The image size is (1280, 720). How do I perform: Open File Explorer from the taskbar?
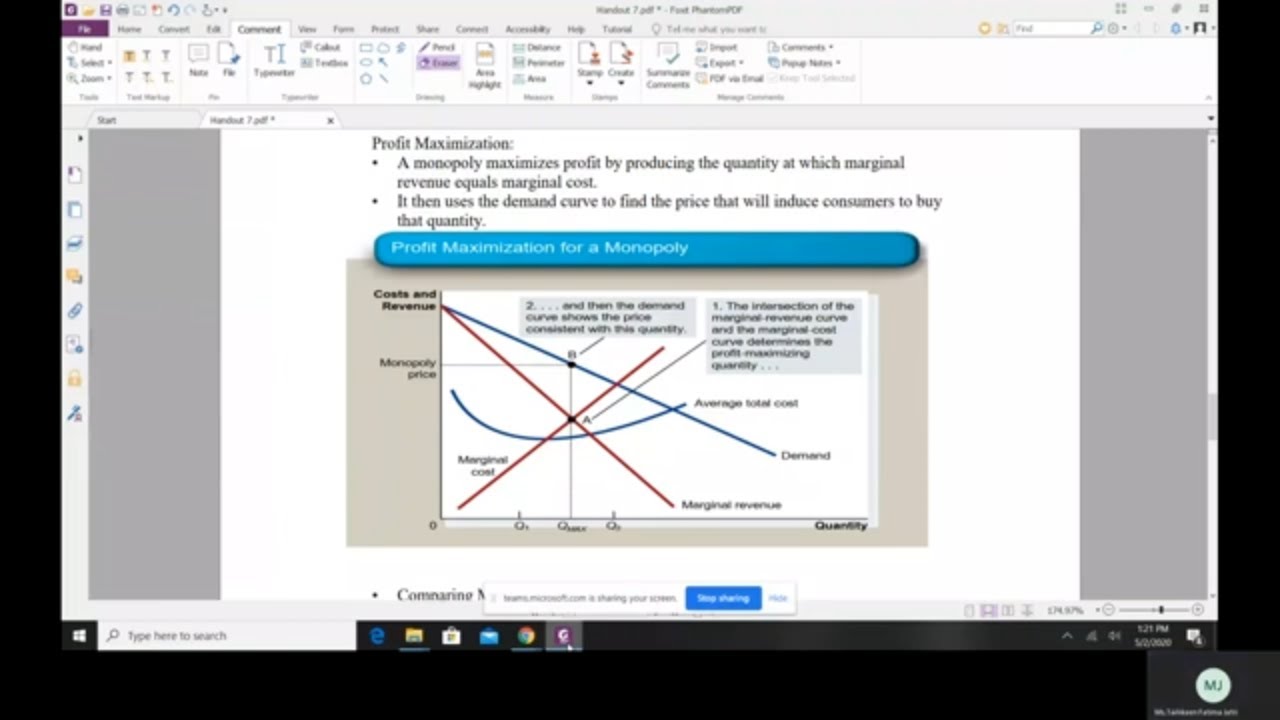pyautogui.click(x=414, y=636)
